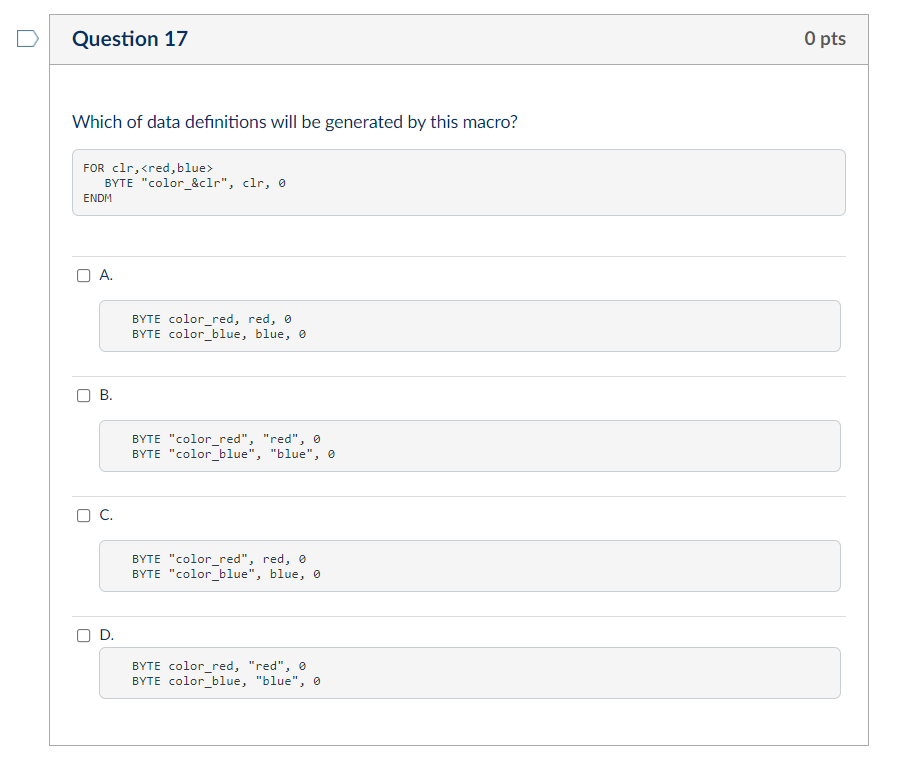The width and height of the screenshot is (913, 762).
Task: Check the checkbox for option A
Action: point(84,275)
